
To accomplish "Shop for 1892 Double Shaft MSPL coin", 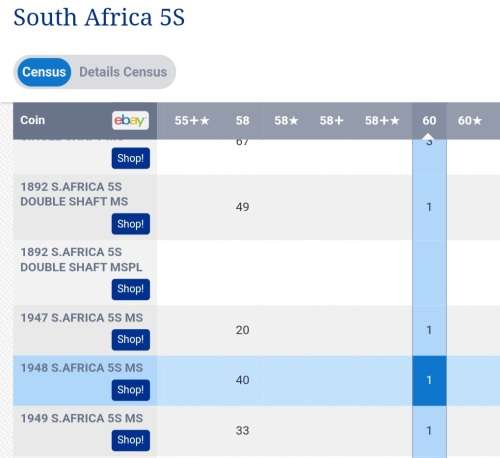I will [131, 289].
